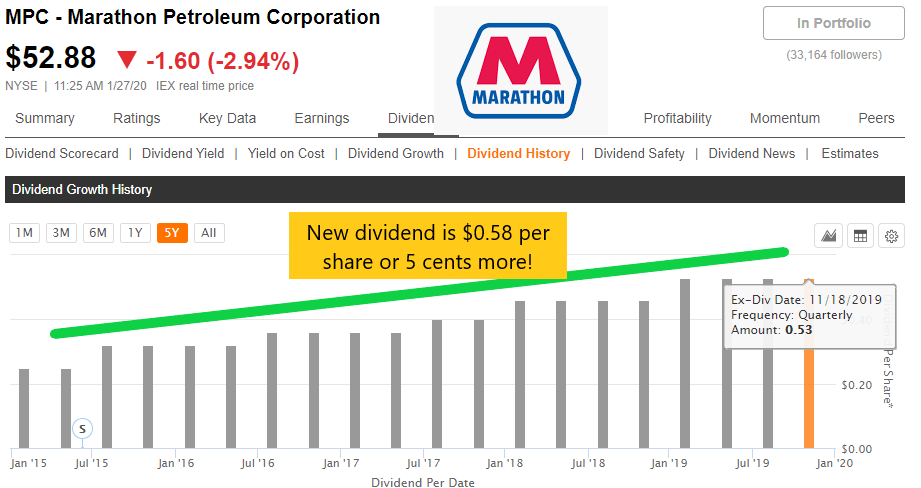View the Yield on Cost section

(x=287, y=153)
